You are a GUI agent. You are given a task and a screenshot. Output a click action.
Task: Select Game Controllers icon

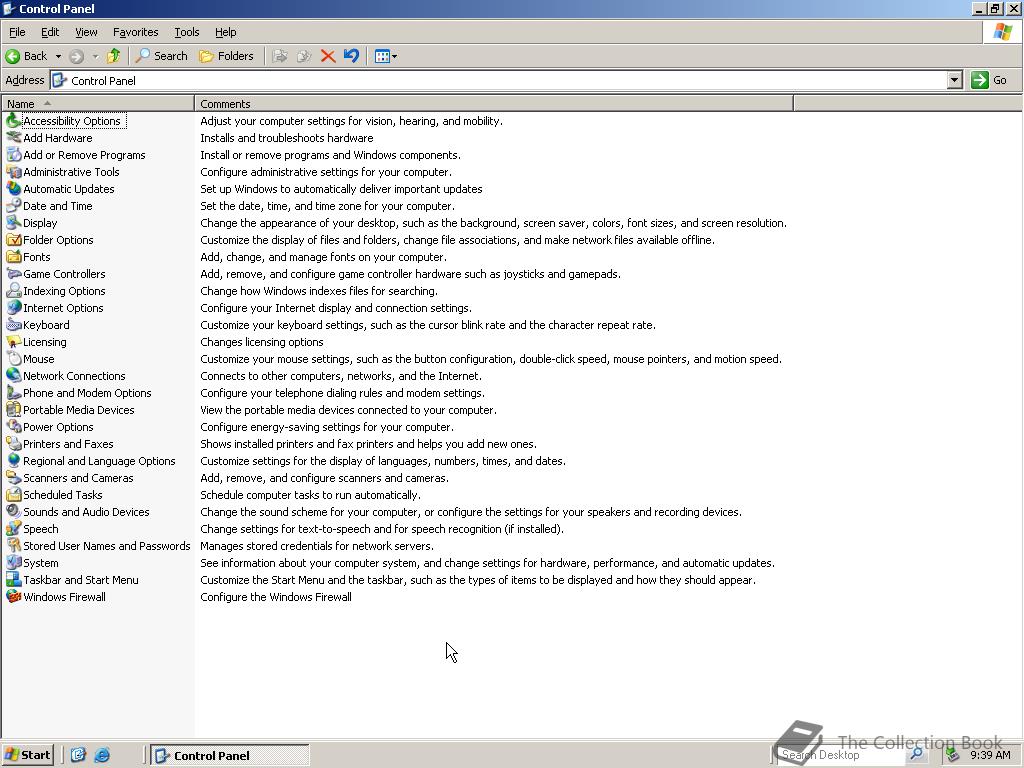click(14, 274)
